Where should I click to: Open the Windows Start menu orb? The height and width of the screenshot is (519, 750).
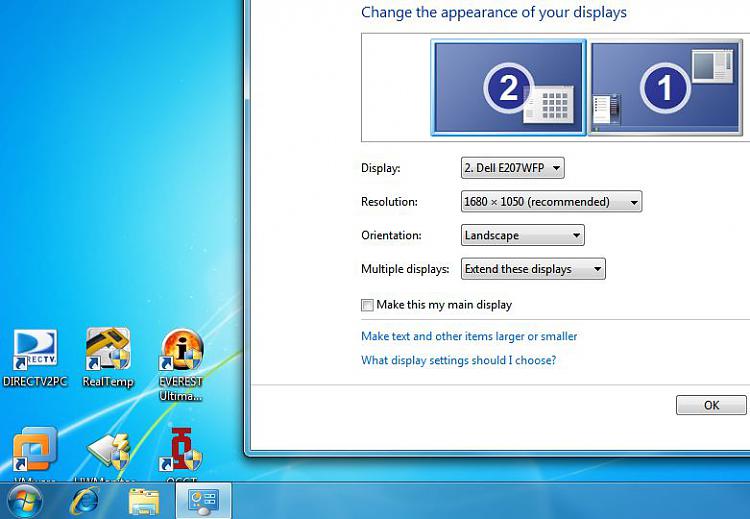25,501
